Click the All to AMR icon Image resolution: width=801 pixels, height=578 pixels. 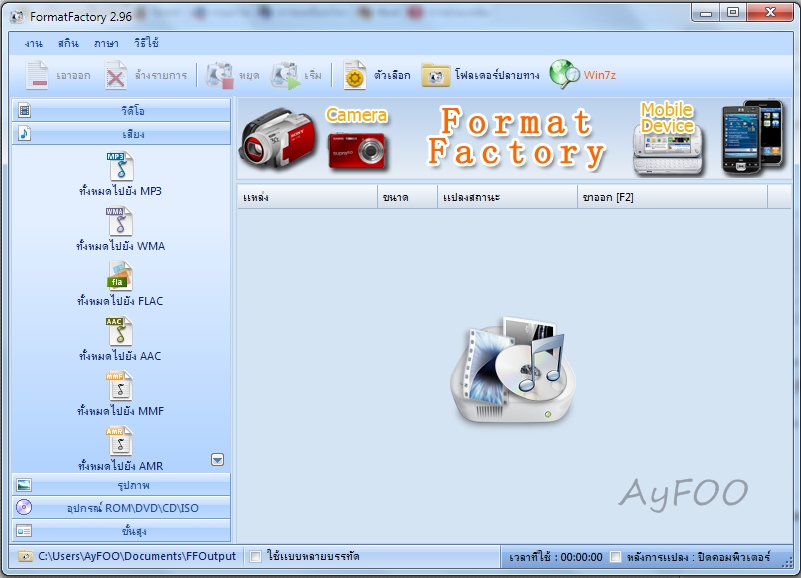(120, 441)
